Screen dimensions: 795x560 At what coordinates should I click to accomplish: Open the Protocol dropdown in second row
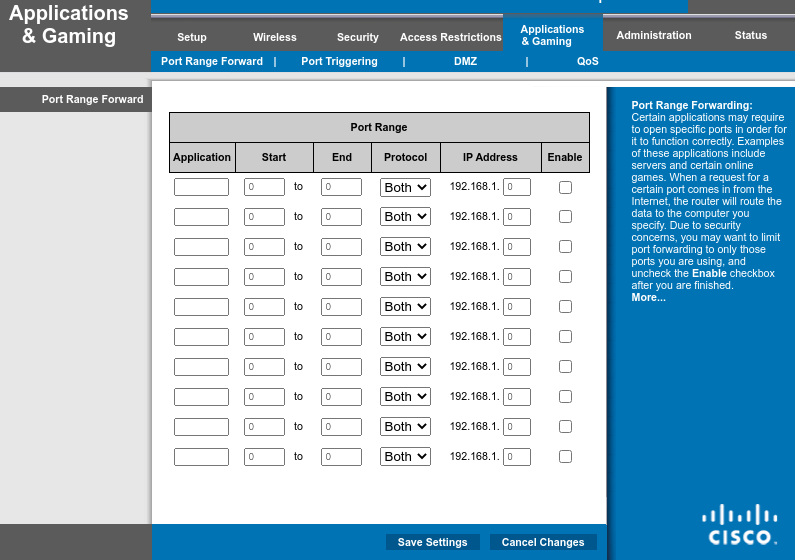pyautogui.click(x=405, y=216)
